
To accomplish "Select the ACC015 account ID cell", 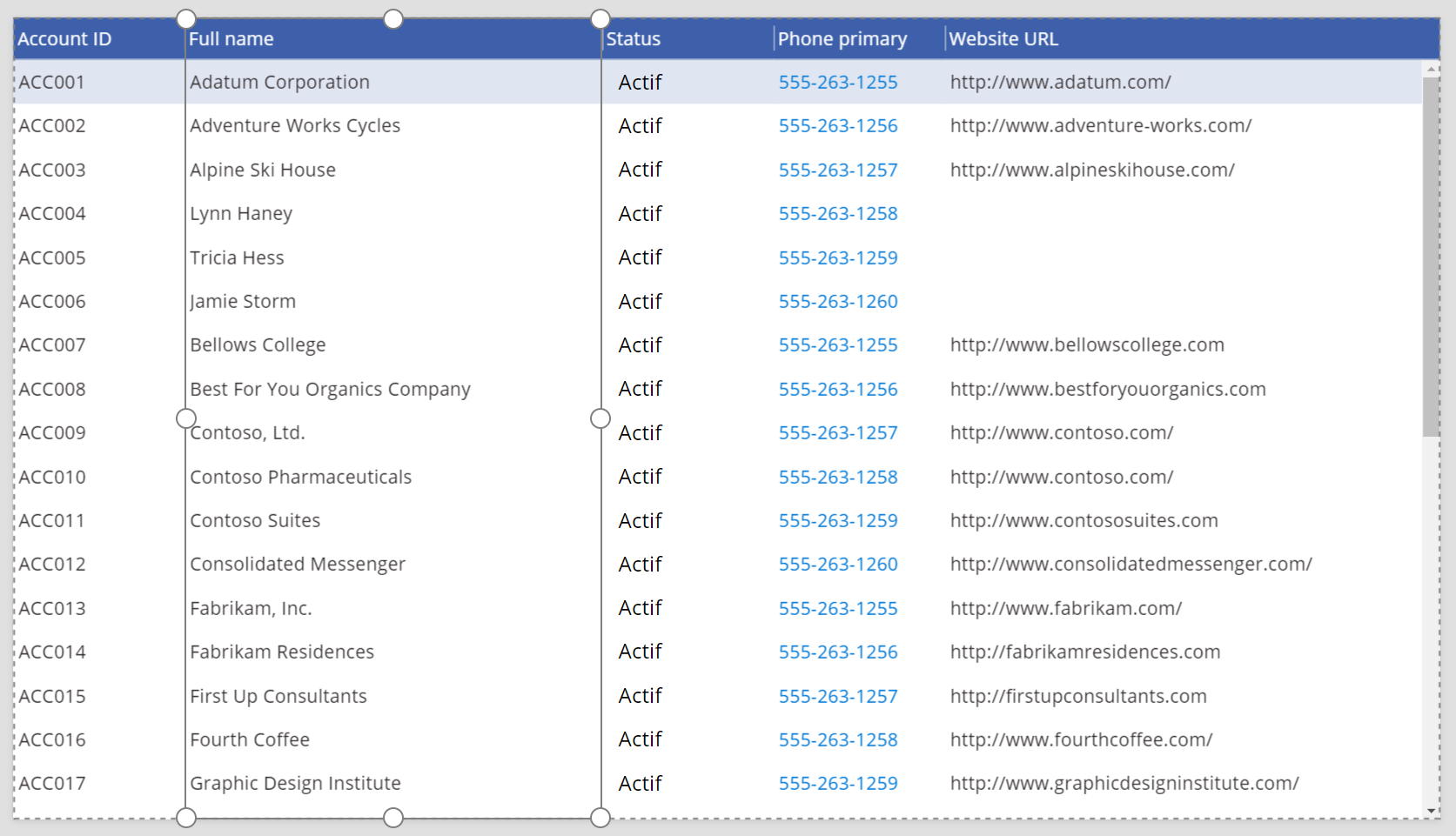I will click(x=52, y=697).
